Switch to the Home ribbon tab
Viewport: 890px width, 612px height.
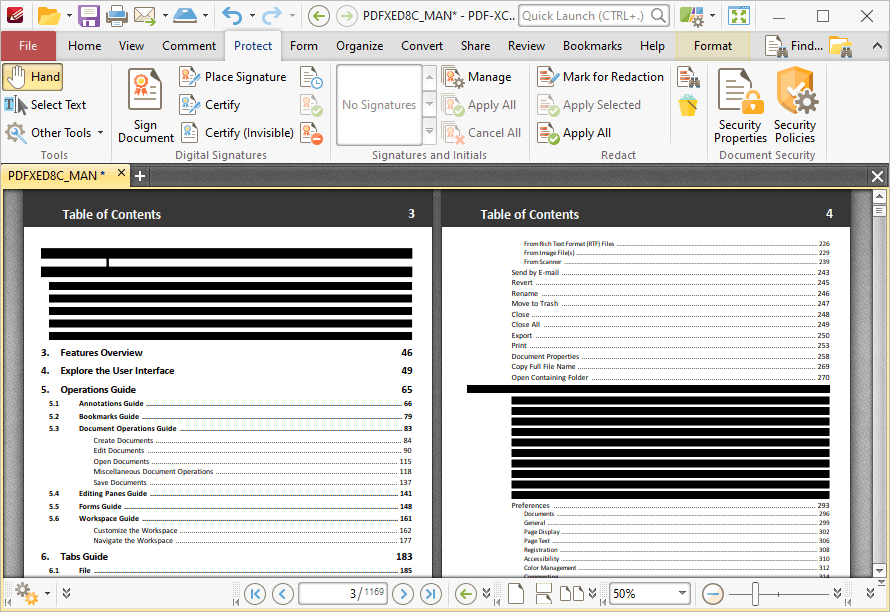(85, 46)
